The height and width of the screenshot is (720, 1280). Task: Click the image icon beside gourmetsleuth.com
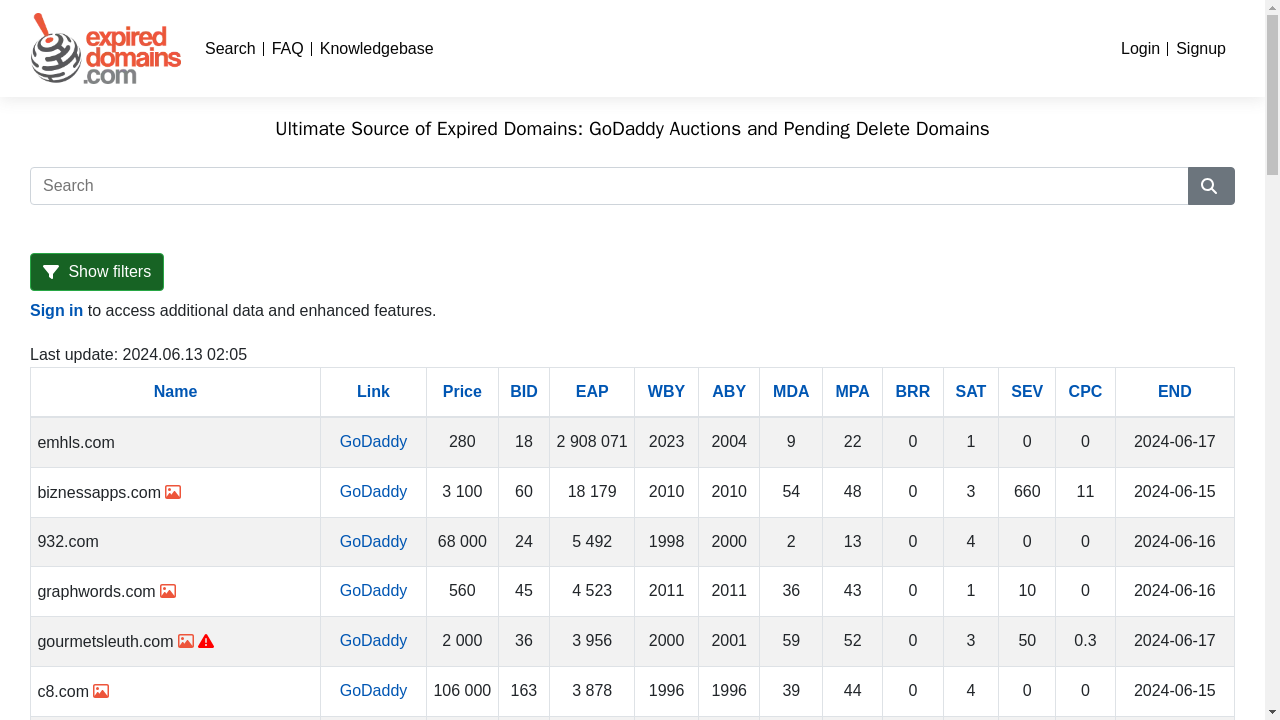point(186,641)
